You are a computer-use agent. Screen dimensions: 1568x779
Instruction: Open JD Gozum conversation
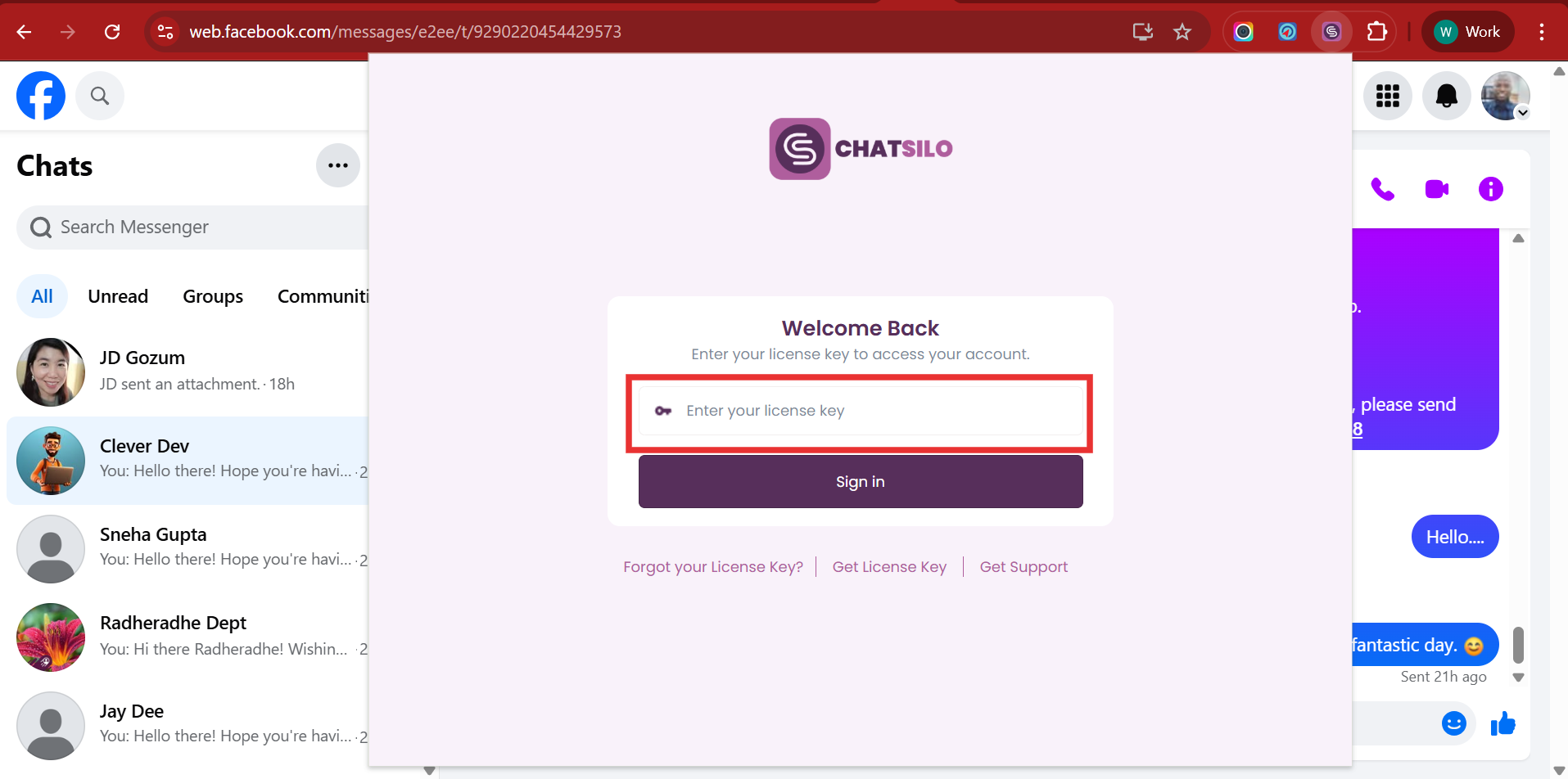point(188,372)
